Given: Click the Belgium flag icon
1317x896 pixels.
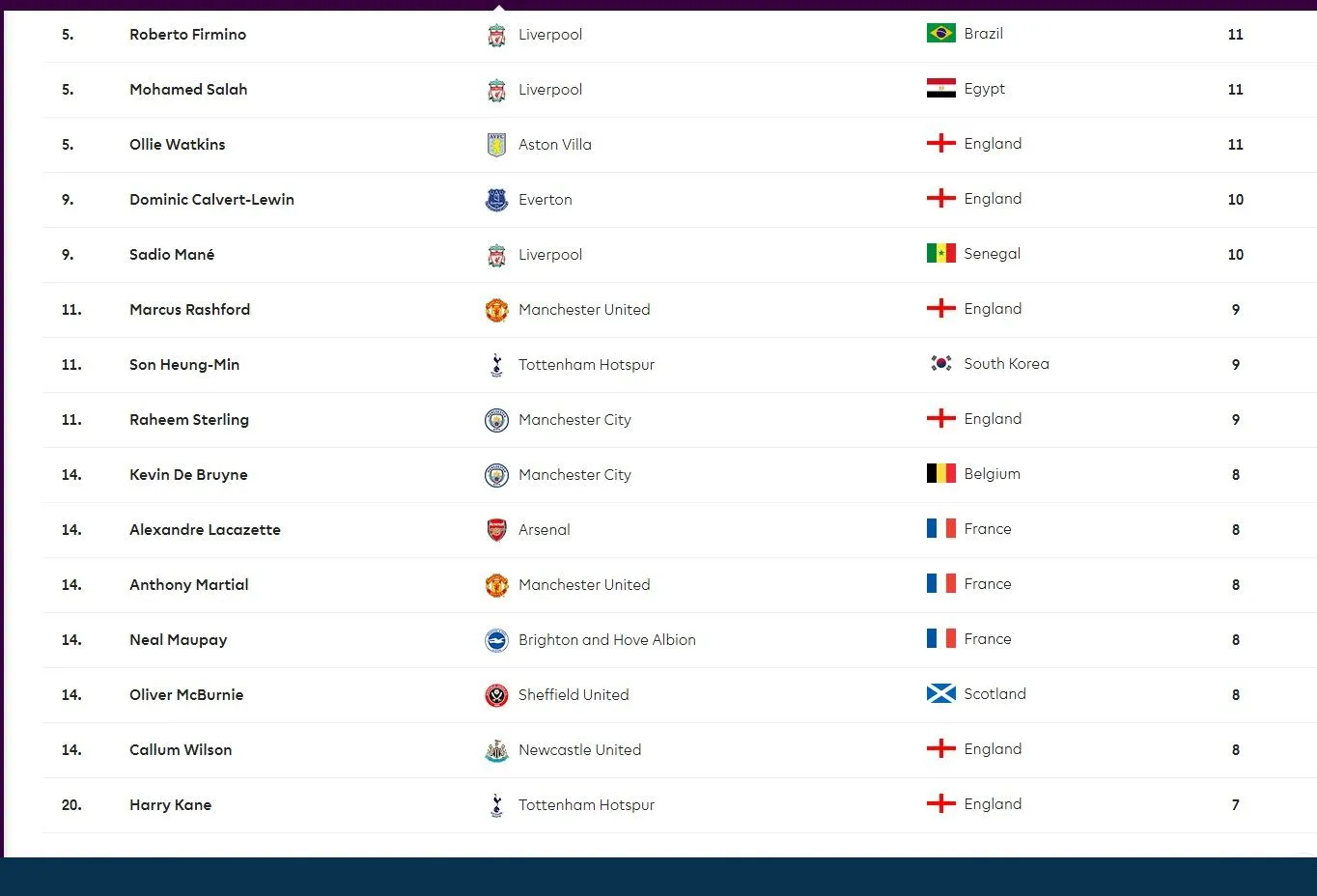Looking at the screenshot, I should pyautogui.click(x=940, y=474).
